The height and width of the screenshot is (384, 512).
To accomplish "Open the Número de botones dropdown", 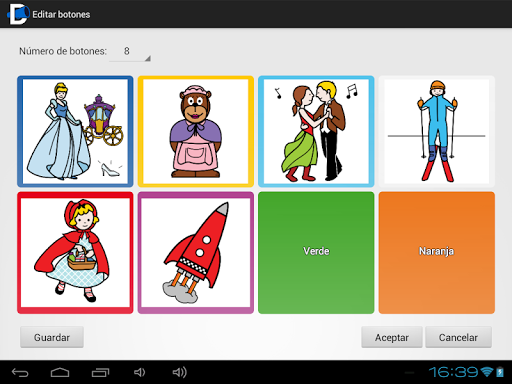I will pos(130,52).
